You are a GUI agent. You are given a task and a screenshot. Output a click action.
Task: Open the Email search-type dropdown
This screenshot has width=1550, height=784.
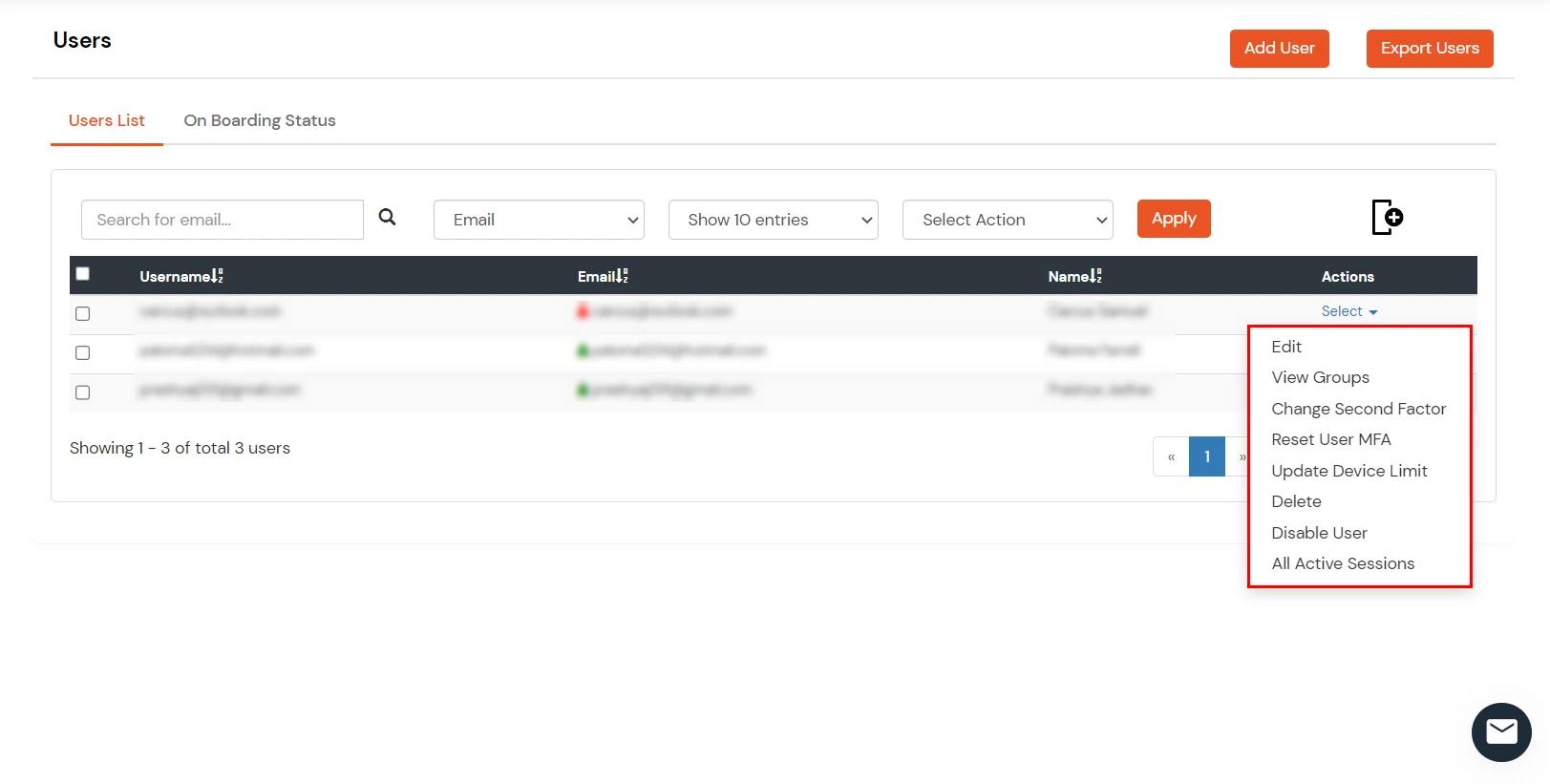tap(539, 220)
